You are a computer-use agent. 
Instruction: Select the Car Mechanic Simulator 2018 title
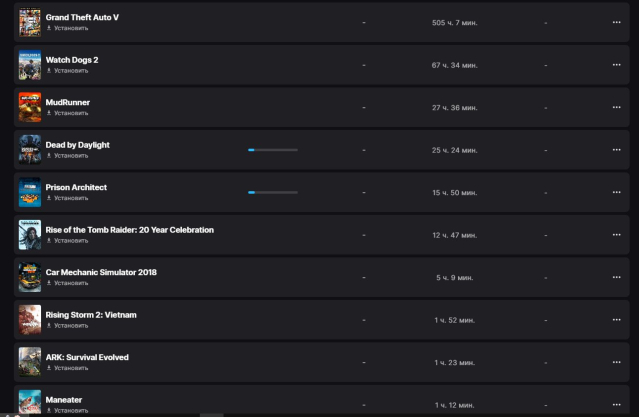point(101,272)
